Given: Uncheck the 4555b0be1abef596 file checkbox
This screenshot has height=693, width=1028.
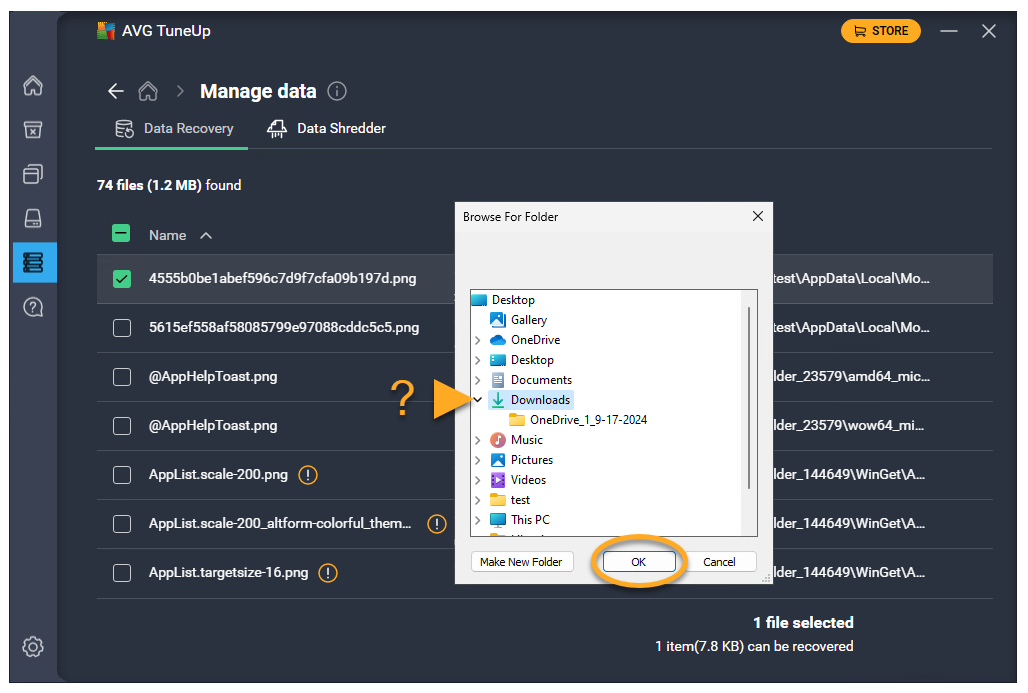Looking at the screenshot, I should (122, 279).
